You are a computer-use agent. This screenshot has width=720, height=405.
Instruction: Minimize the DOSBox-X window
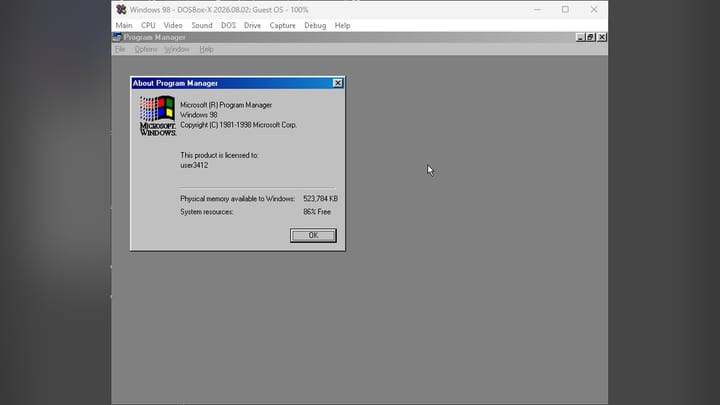pos(537,10)
